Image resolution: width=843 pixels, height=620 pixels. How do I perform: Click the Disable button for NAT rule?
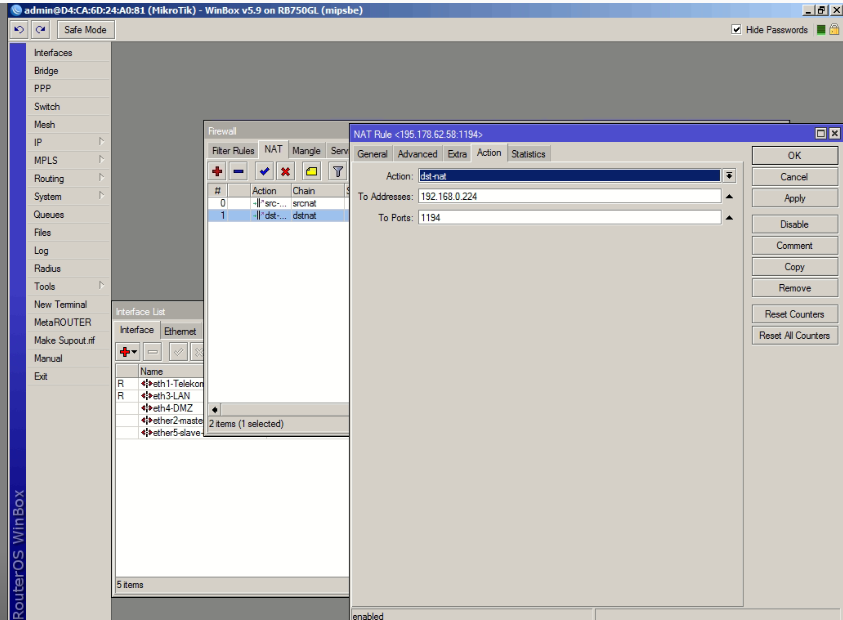(794, 224)
